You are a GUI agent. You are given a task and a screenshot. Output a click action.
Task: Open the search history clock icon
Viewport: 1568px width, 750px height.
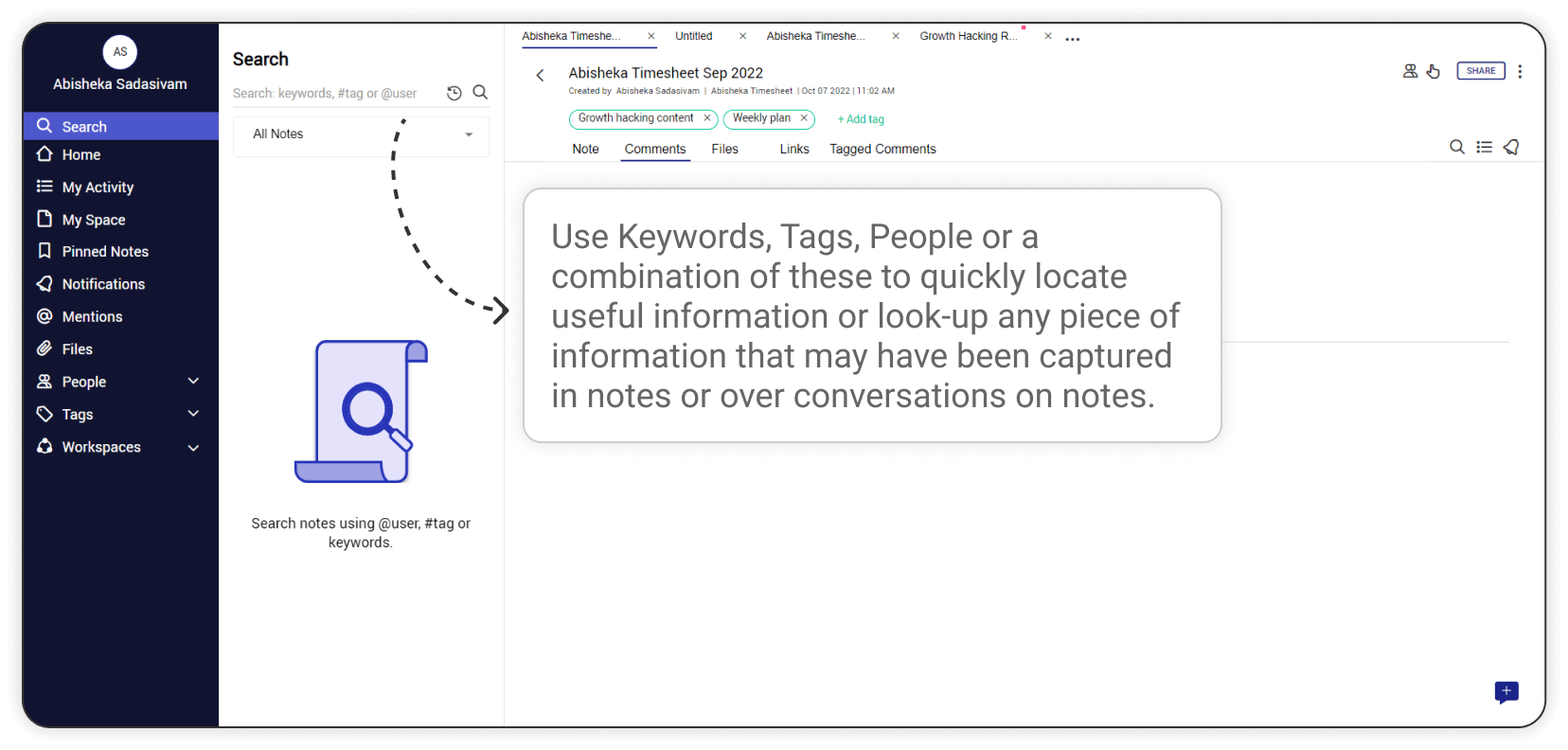pos(454,93)
